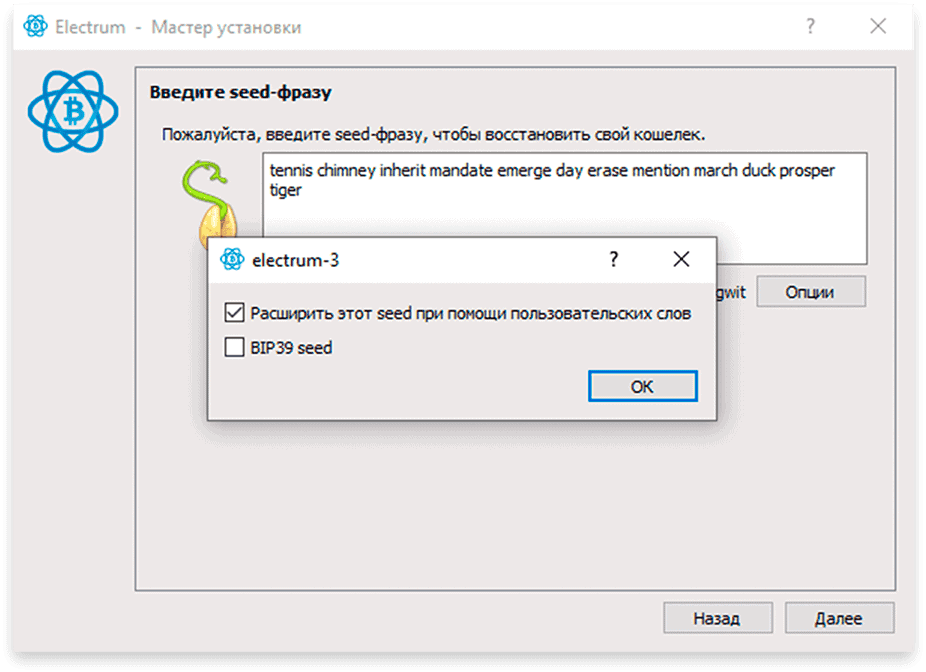Click the BIP39 seed label text
This screenshot has height=672, width=926.
[x=291, y=348]
